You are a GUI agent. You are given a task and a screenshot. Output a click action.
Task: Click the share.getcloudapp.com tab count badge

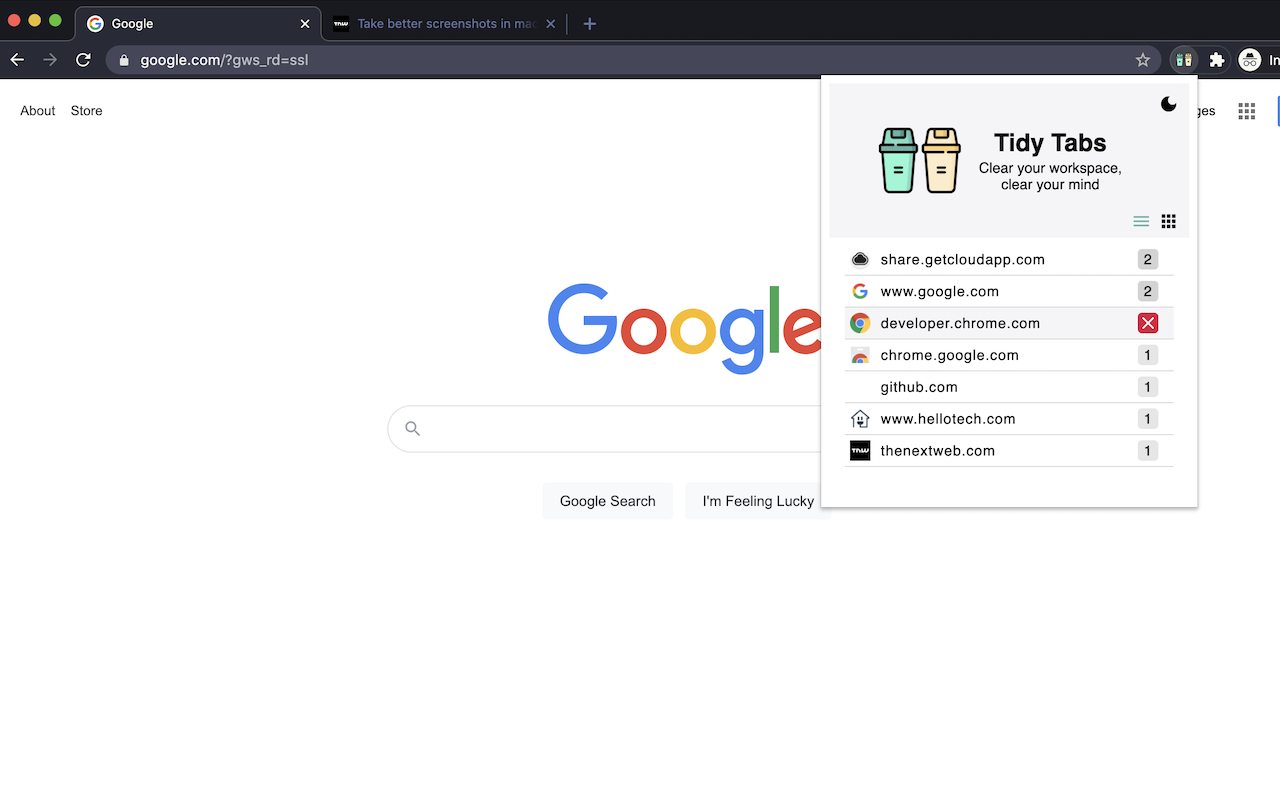click(x=1148, y=259)
